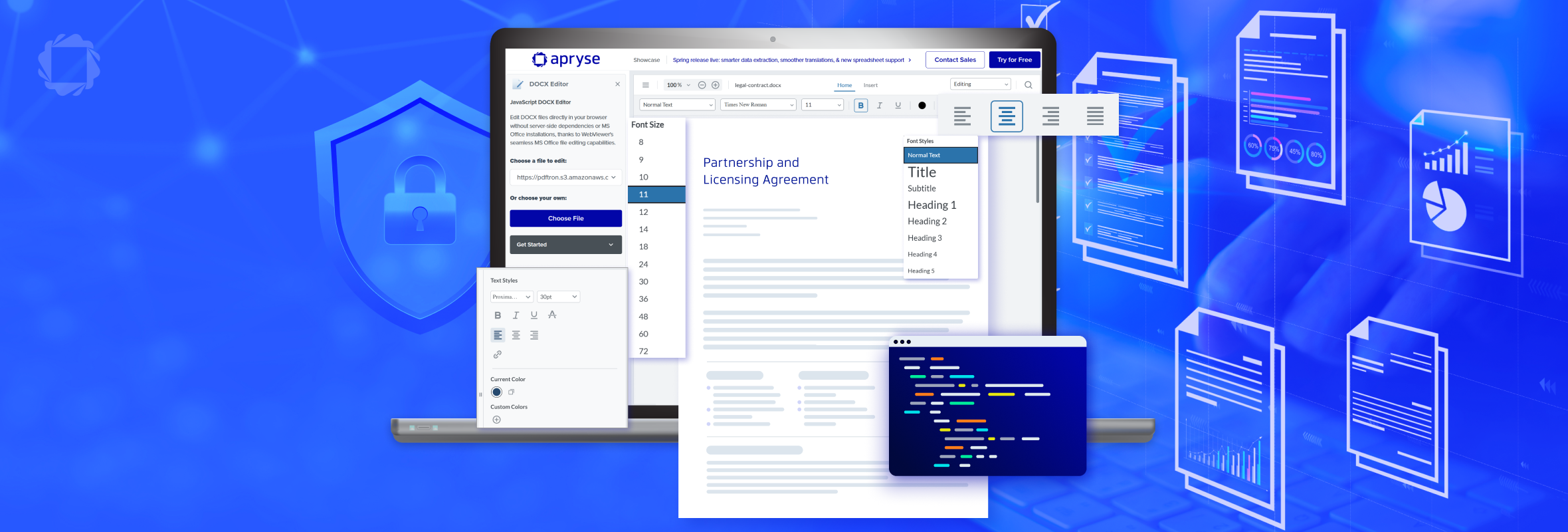This screenshot has width=1568, height=532.
Task: Select Normal Text in Font Styles list
Action: (941, 155)
